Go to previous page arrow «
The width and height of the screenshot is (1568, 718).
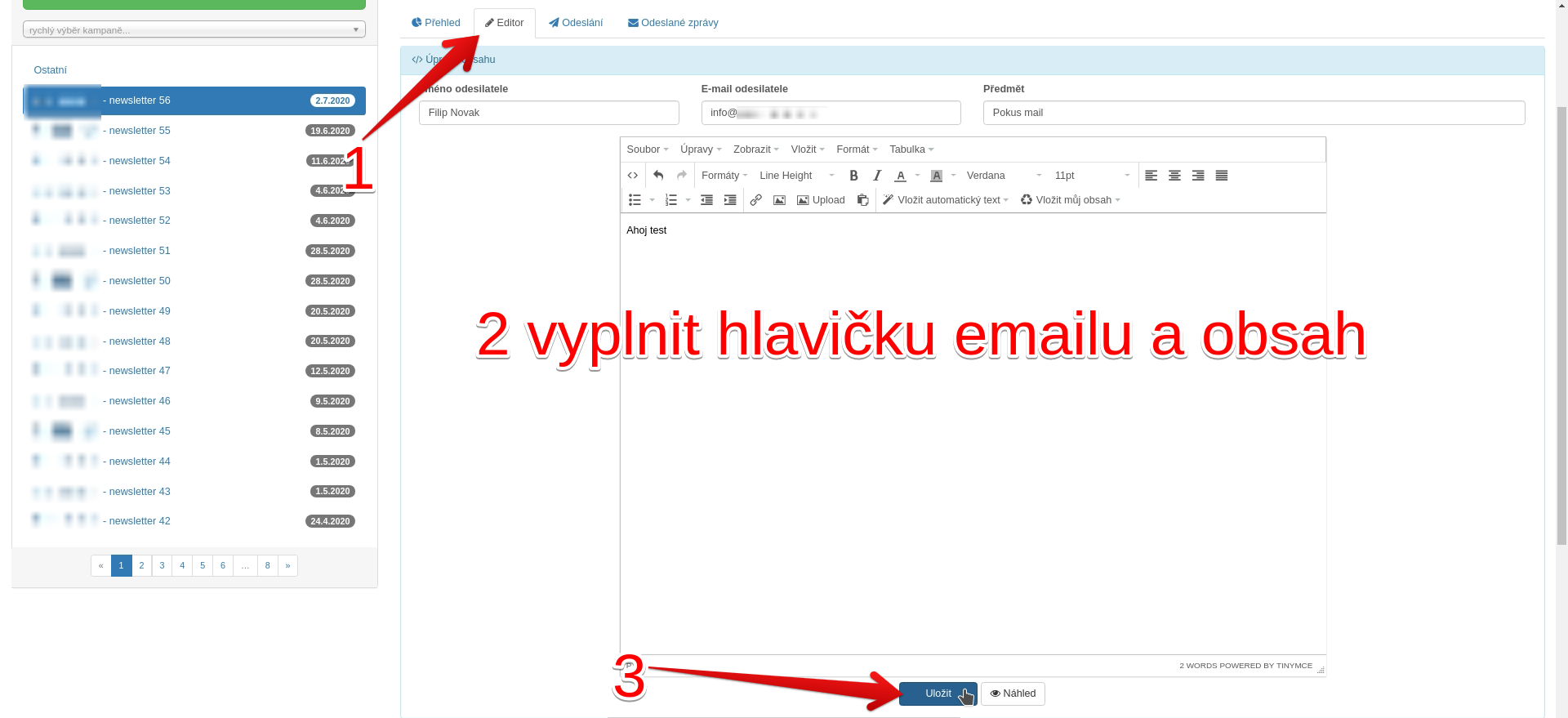tap(101, 565)
